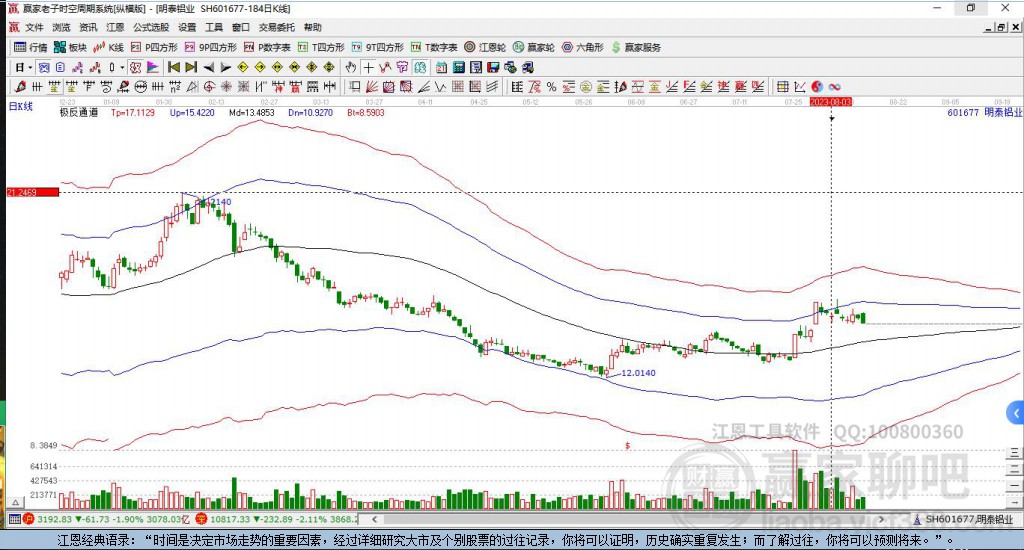Image resolution: width=1024 pixels, height=550 pixels.
Task: Click the 极反通道 indicator name
Action: [78, 112]
